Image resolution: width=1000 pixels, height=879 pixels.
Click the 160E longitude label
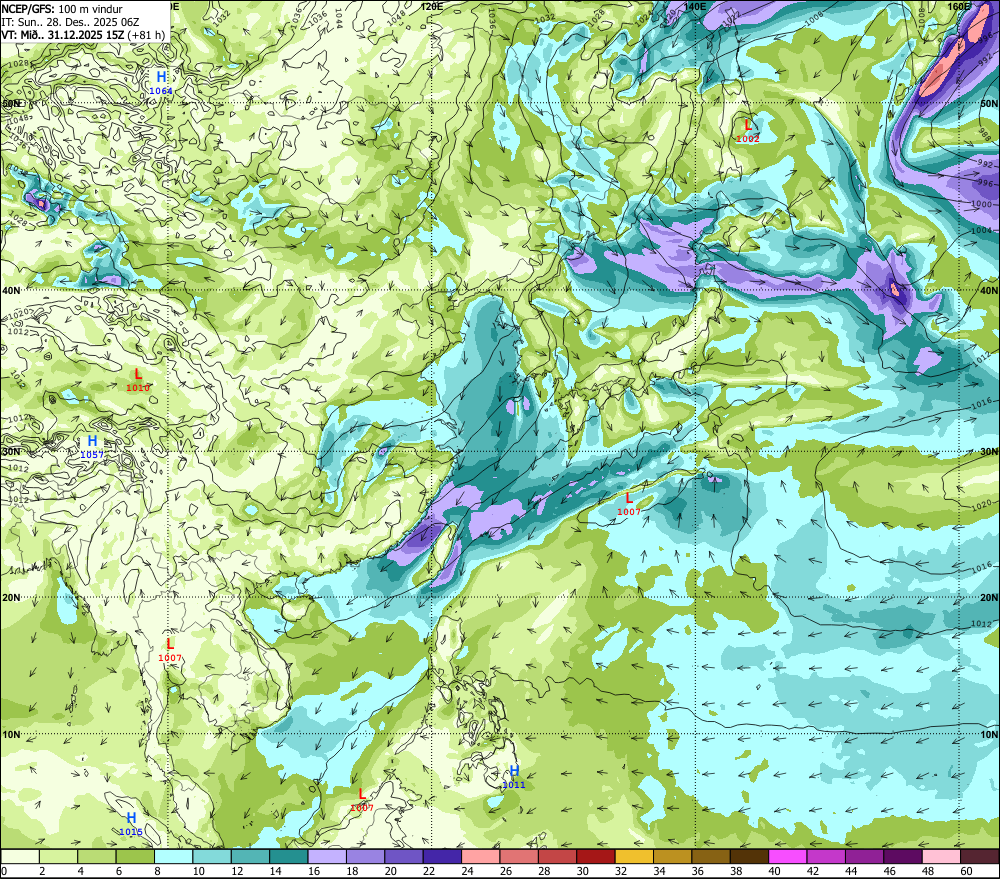pos(959,6)
